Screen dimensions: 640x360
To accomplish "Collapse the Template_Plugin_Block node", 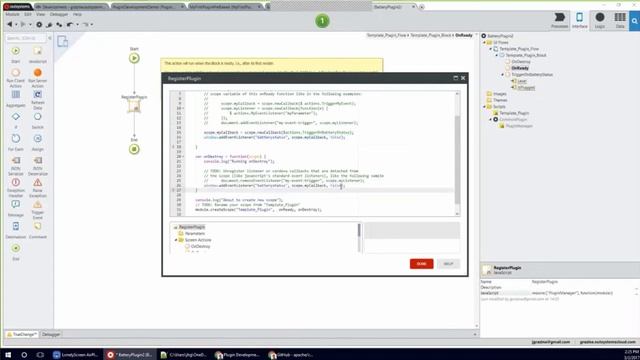I will click(x=497, y=55).
